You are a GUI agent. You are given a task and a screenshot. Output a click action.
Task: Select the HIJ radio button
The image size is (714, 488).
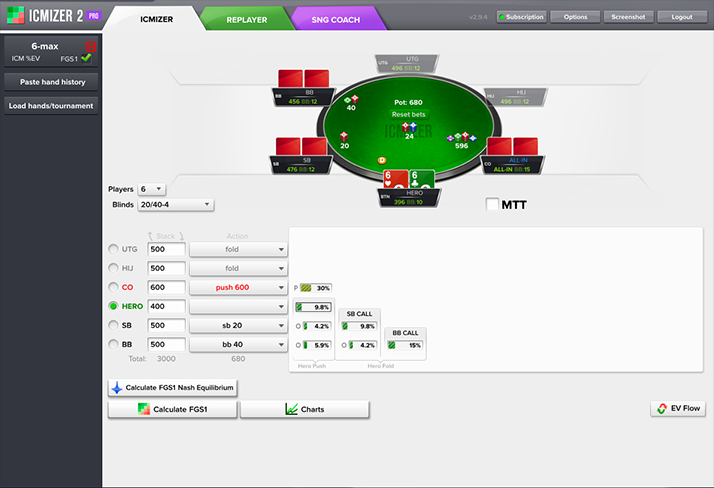click(113, 268)
